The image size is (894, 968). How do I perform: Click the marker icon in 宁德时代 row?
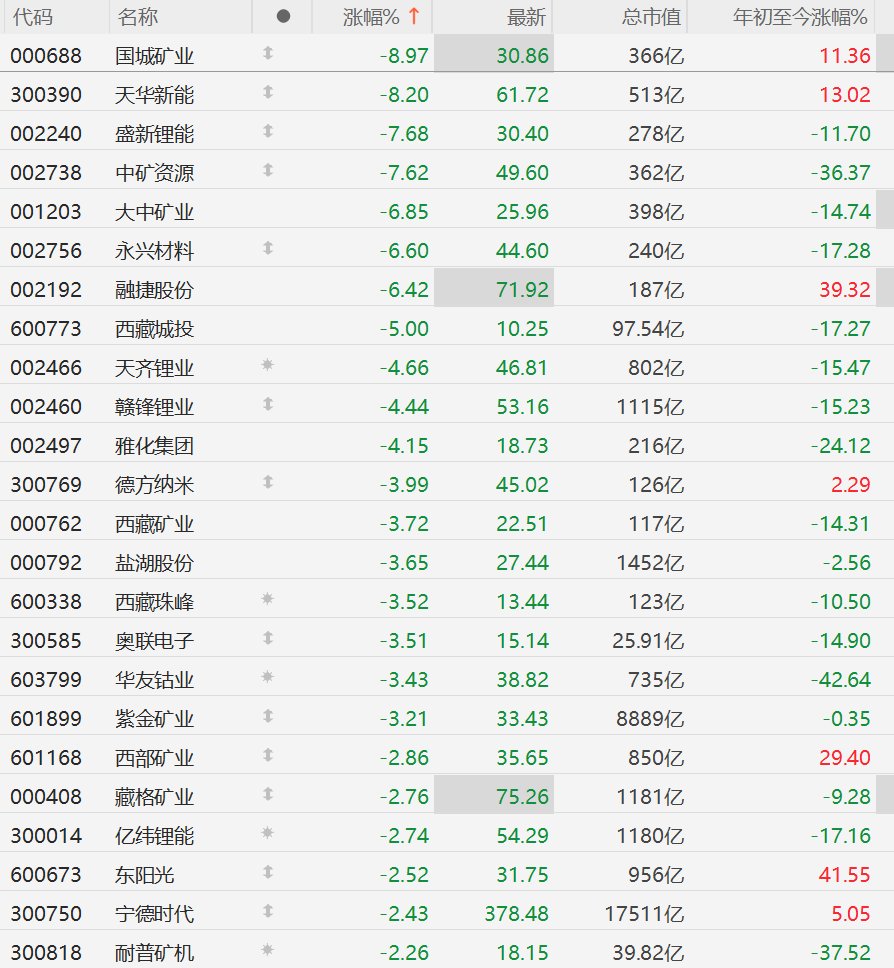[268, 911]
